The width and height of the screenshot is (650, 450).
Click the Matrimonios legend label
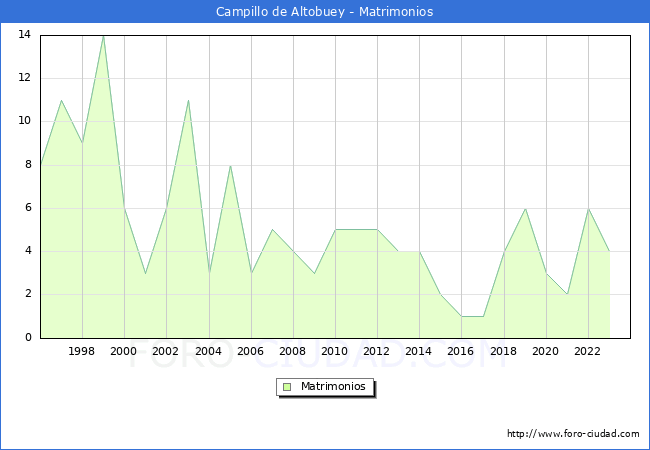click(x=333, y=386)
